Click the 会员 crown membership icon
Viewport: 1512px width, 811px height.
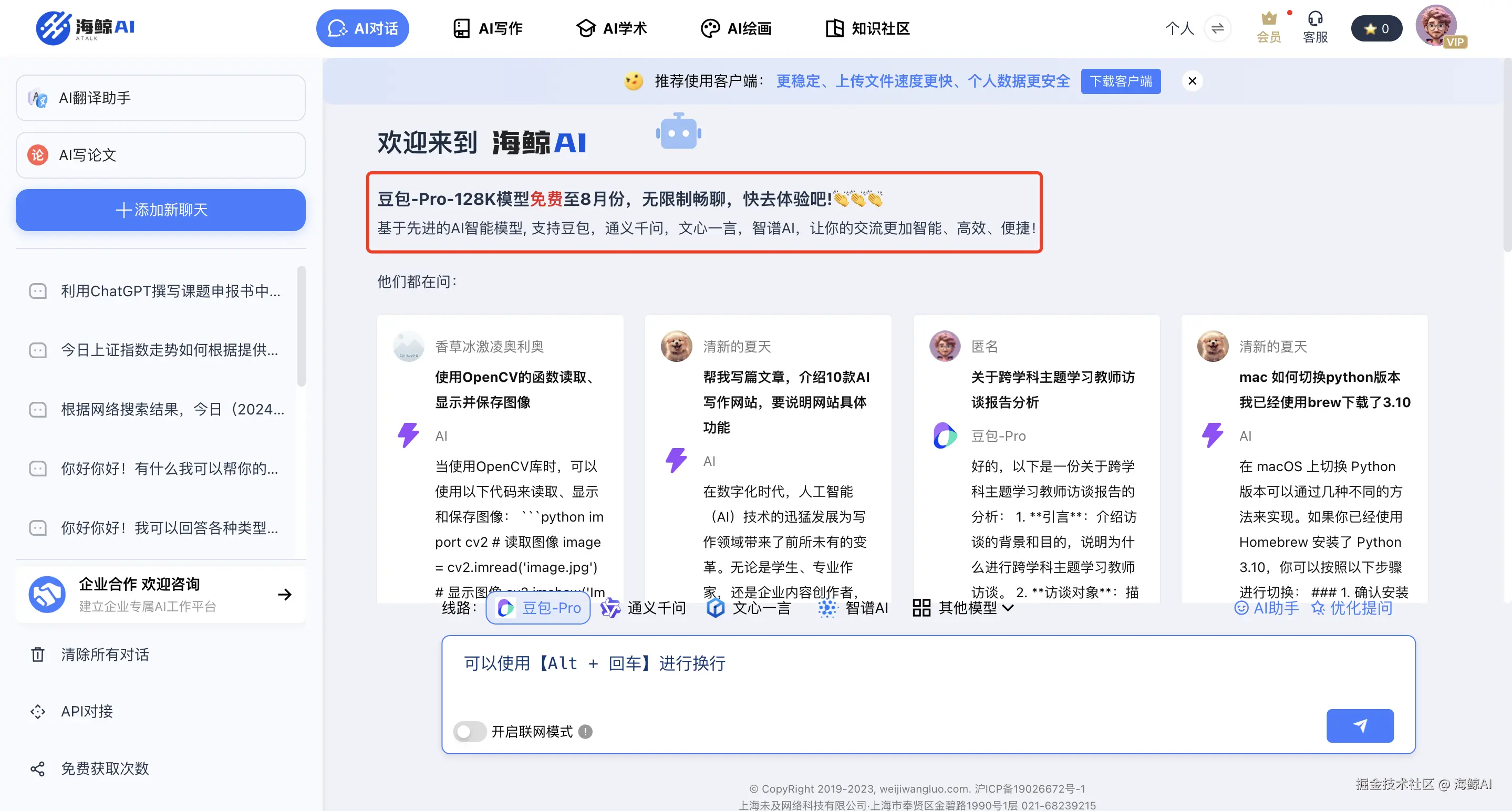click(x=1268, y=19)
